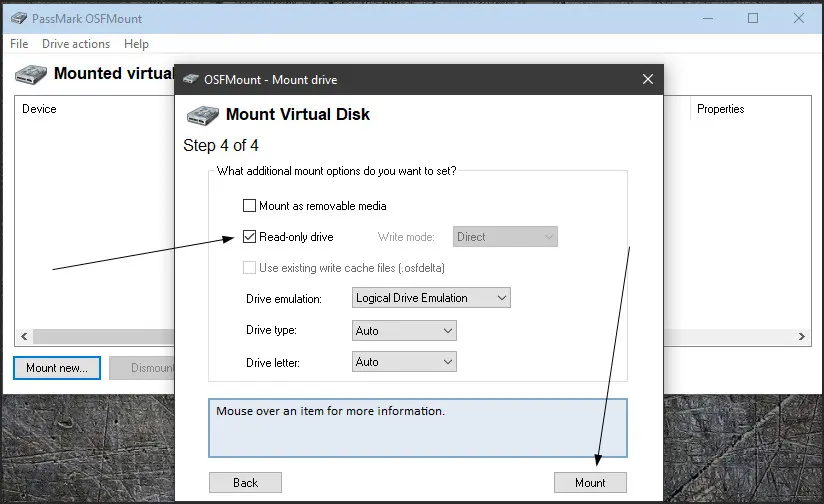Go to previous step with Back button

pyautogui.click(x=245, y=482)
